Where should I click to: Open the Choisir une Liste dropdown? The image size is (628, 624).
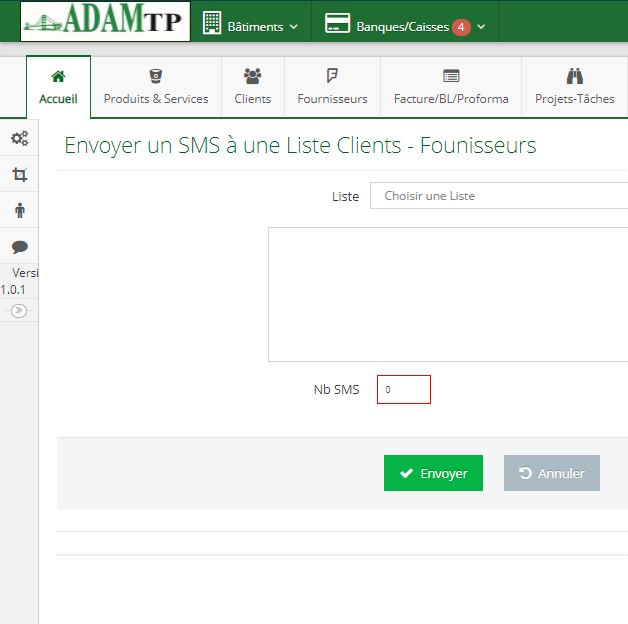pyautogui.click(x=499, y=196)
